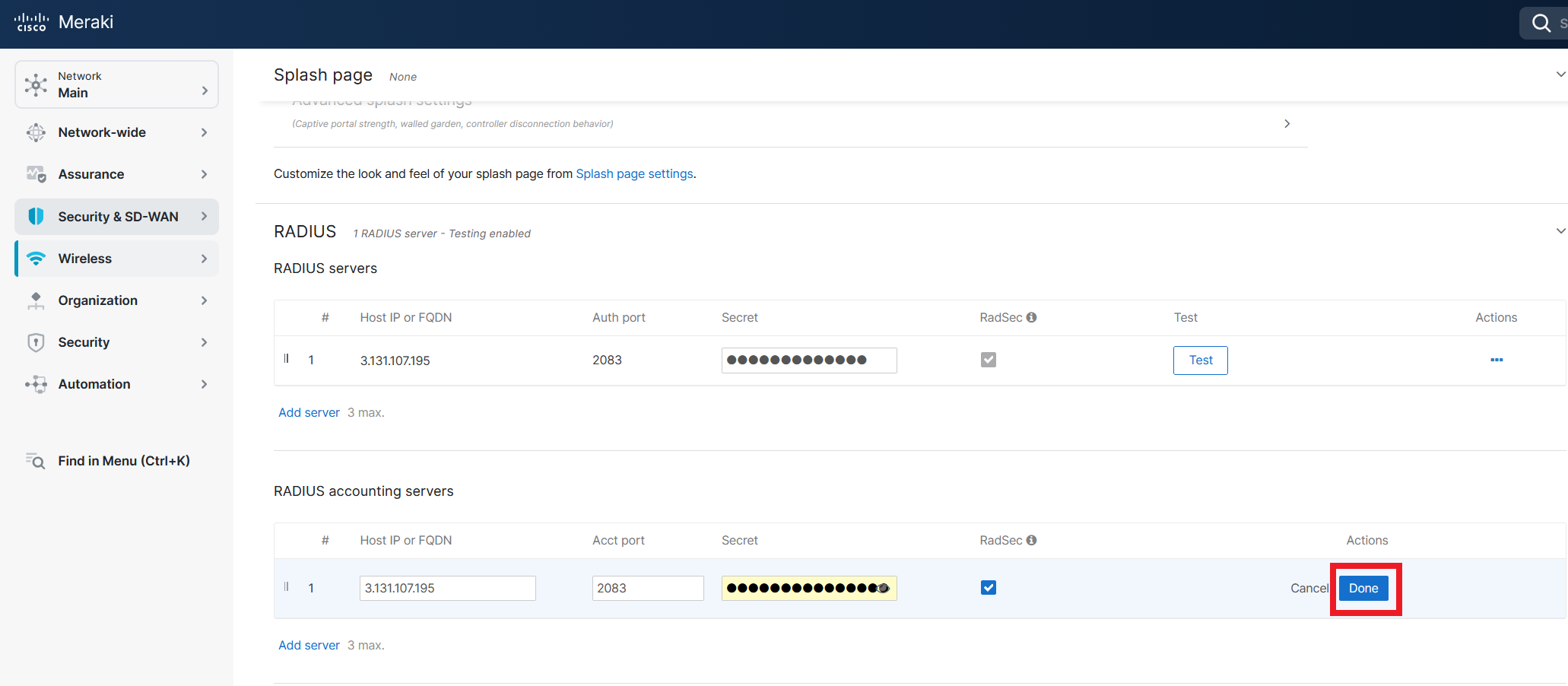Open the Automation menu
Viewport: 1568px width, 686px height.
pos(116,384)
